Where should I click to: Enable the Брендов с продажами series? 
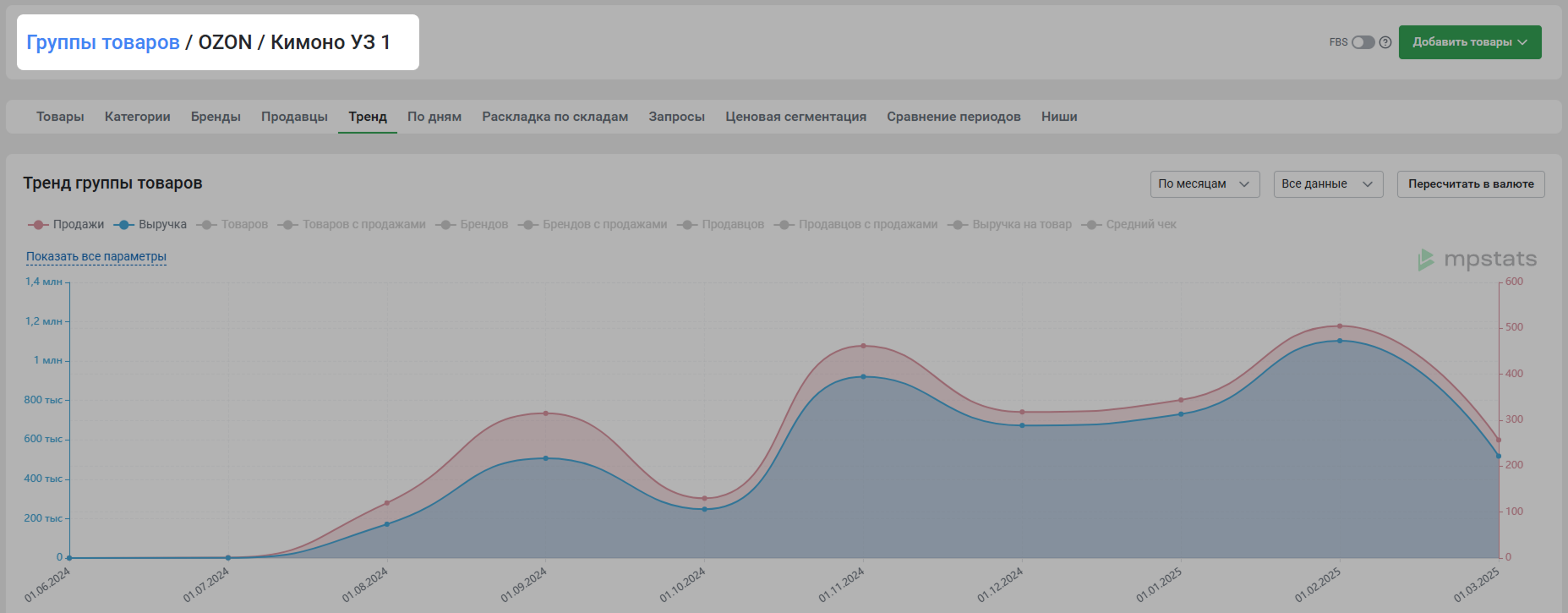pos(593,224)
